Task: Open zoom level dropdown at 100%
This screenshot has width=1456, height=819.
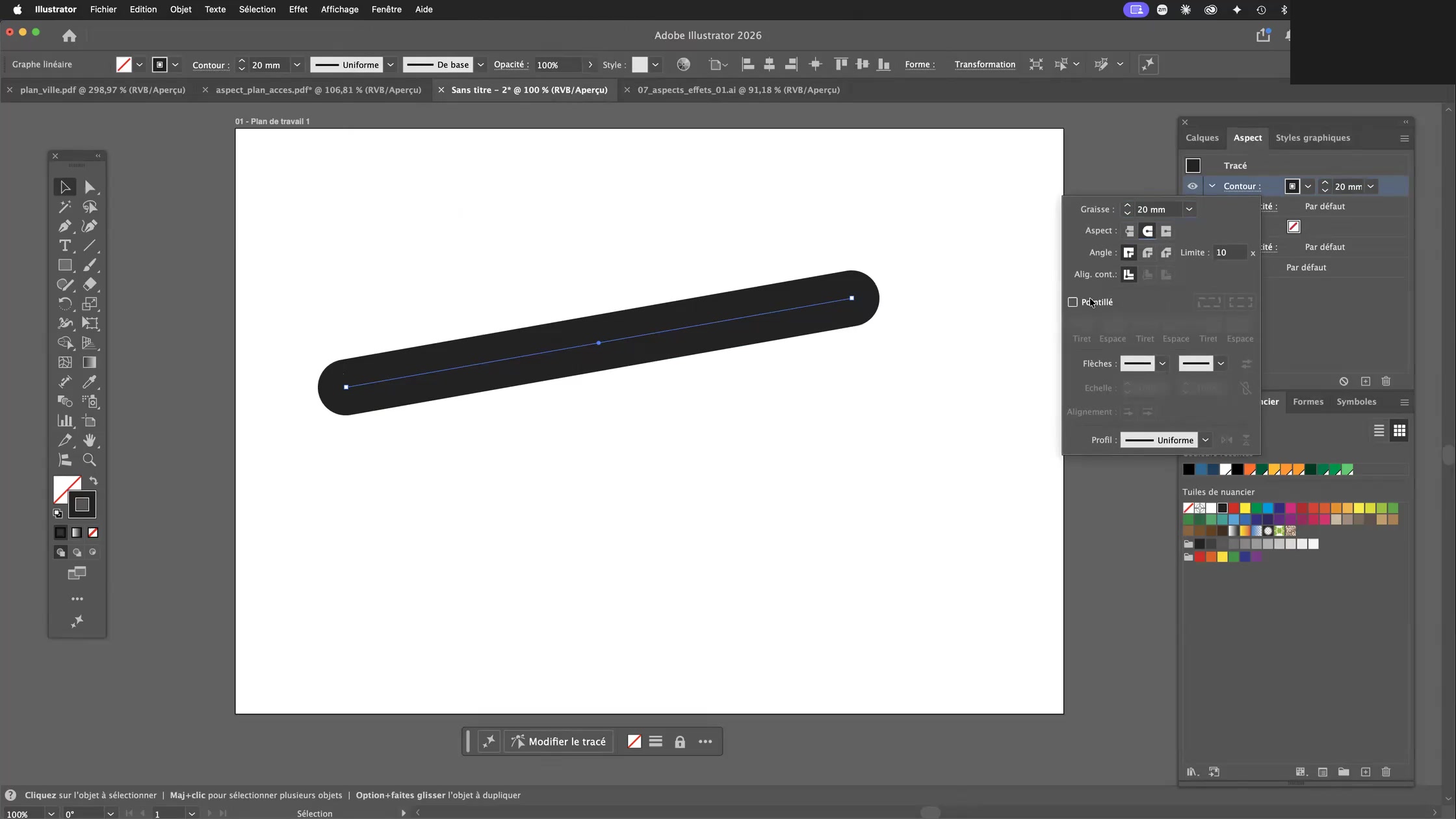Action: click(51, 813)
